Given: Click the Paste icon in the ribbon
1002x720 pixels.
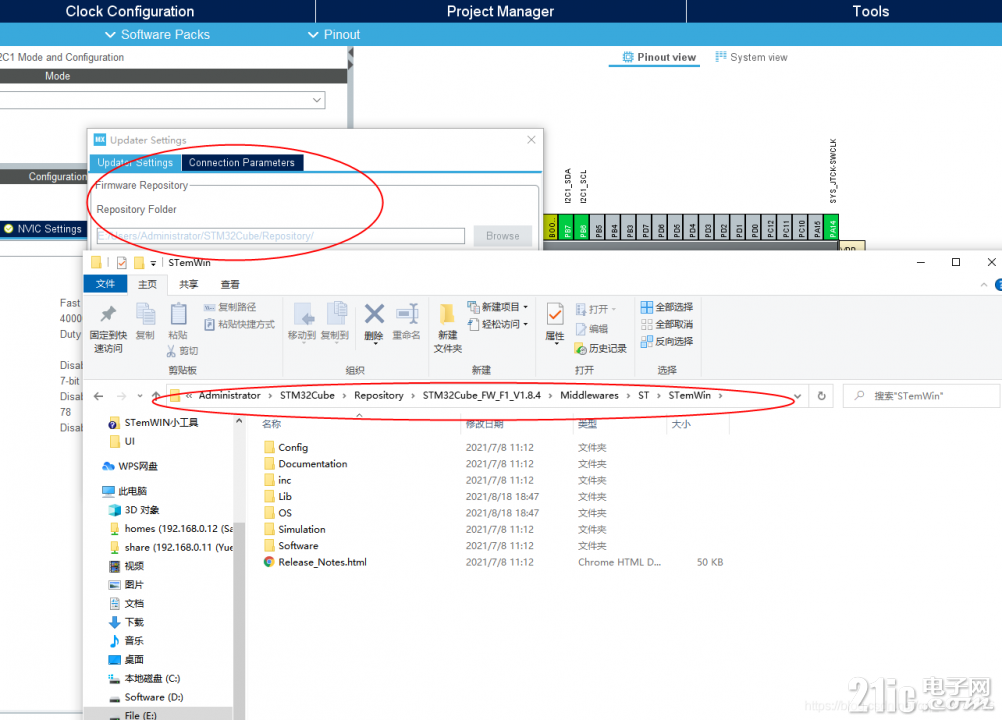Looking at the screenshot, I should point(178,314).
